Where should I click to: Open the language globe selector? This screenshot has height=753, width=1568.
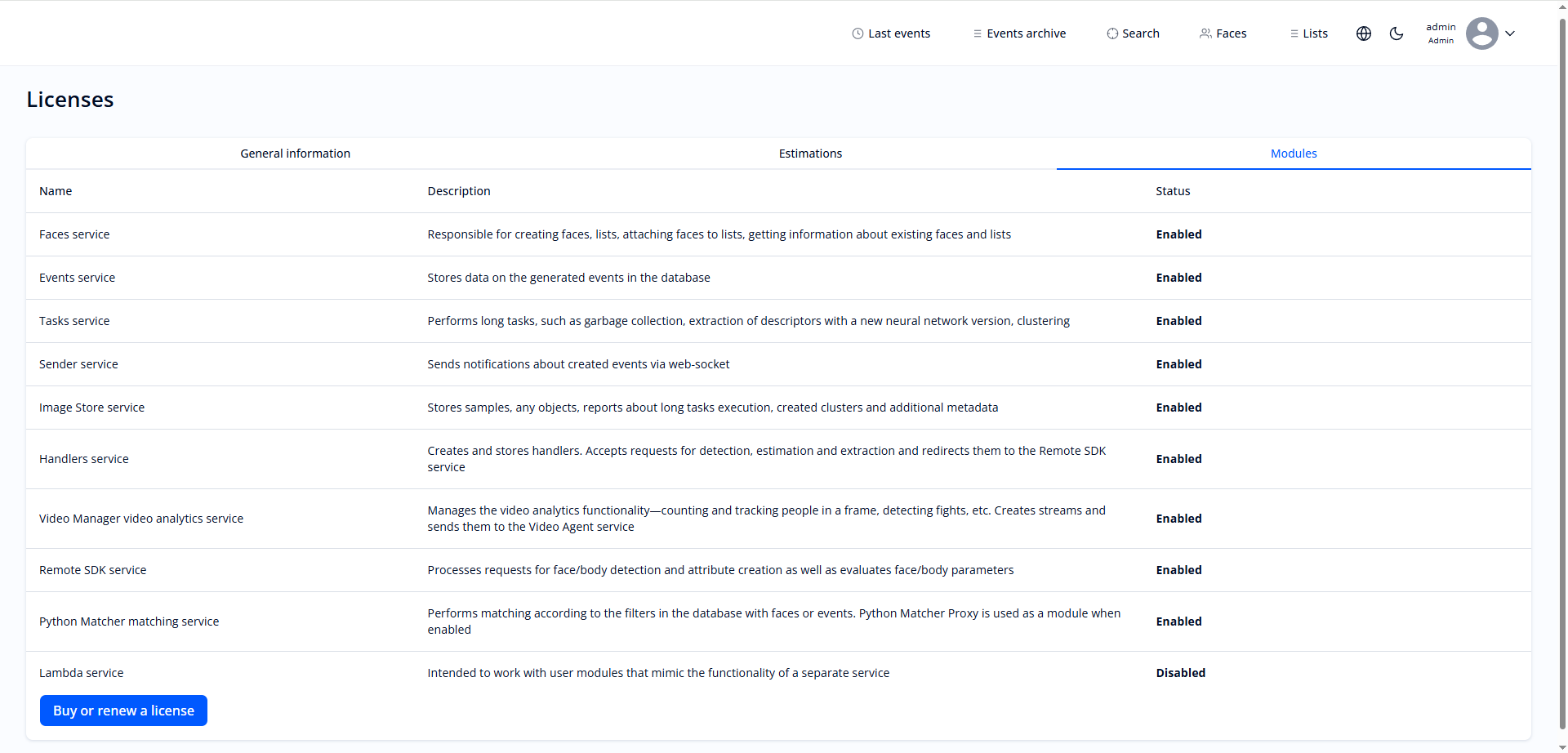point(1364,33)
